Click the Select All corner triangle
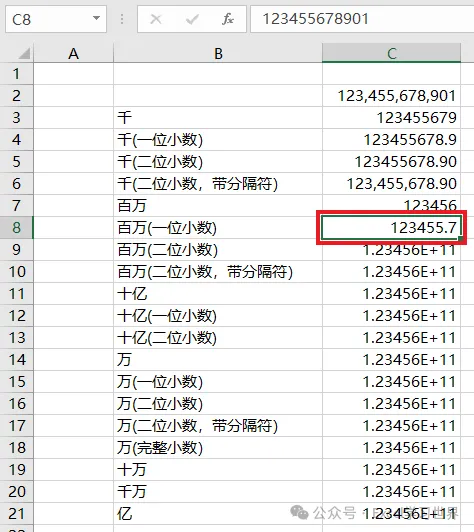474x532 pixels. [x=24, y=54]
